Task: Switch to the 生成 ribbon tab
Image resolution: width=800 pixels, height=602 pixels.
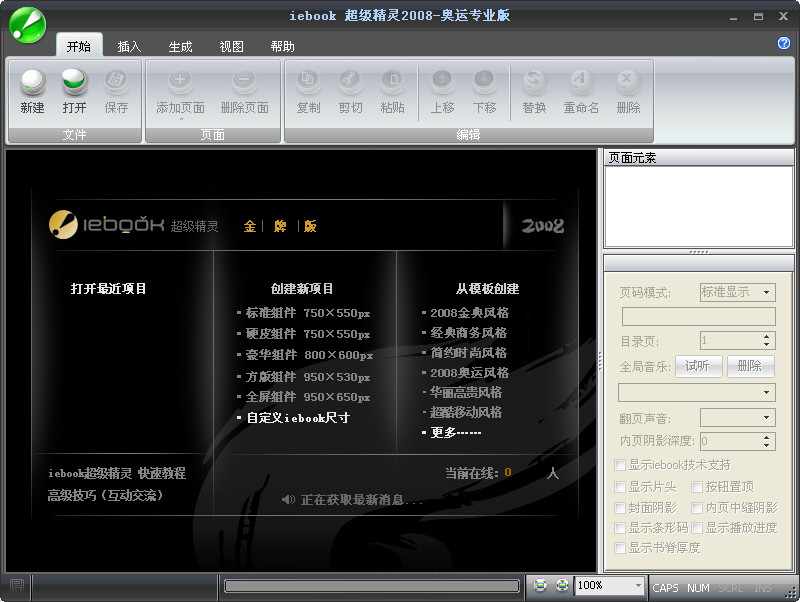Action: click(x=180, y=46)
